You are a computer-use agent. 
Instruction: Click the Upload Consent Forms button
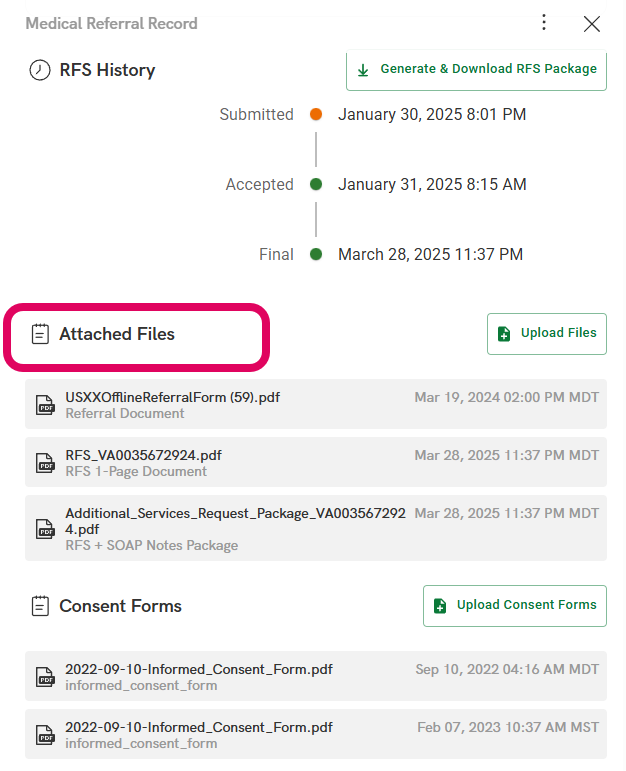pos(514,606)
